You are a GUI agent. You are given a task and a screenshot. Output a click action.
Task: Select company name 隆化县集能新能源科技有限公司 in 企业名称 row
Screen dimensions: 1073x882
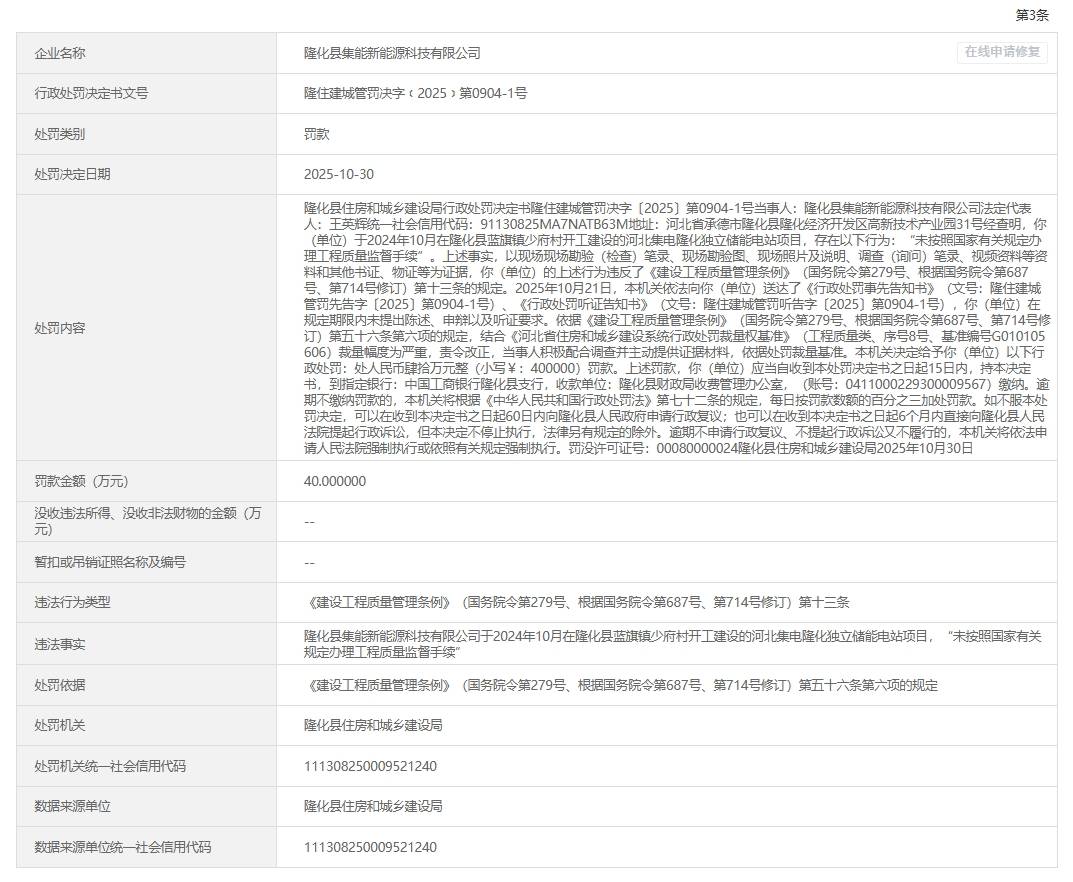(392, 53)
